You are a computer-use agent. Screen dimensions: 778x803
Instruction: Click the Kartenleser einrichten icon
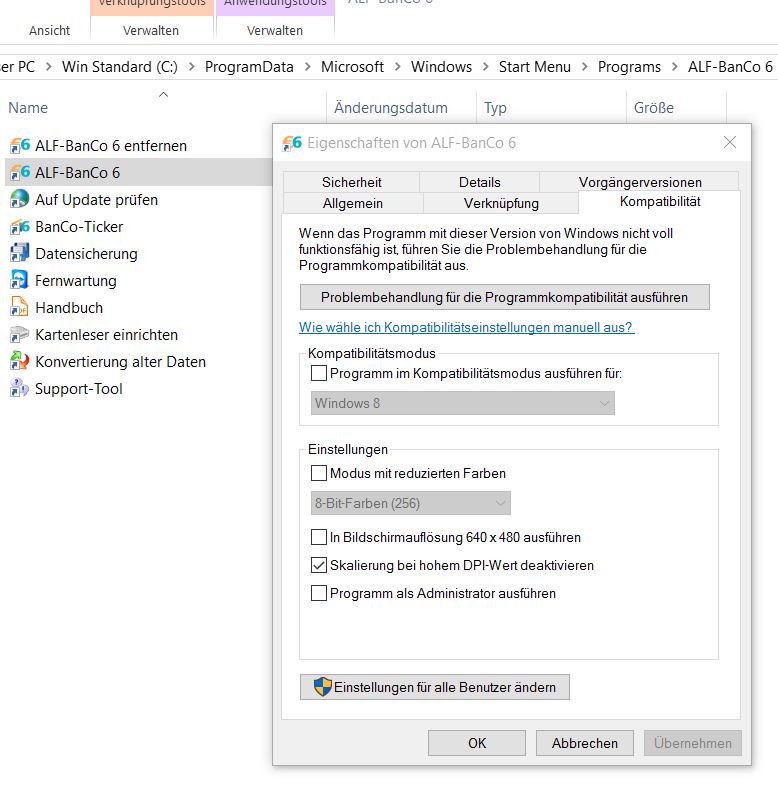[x=20, y=335]
